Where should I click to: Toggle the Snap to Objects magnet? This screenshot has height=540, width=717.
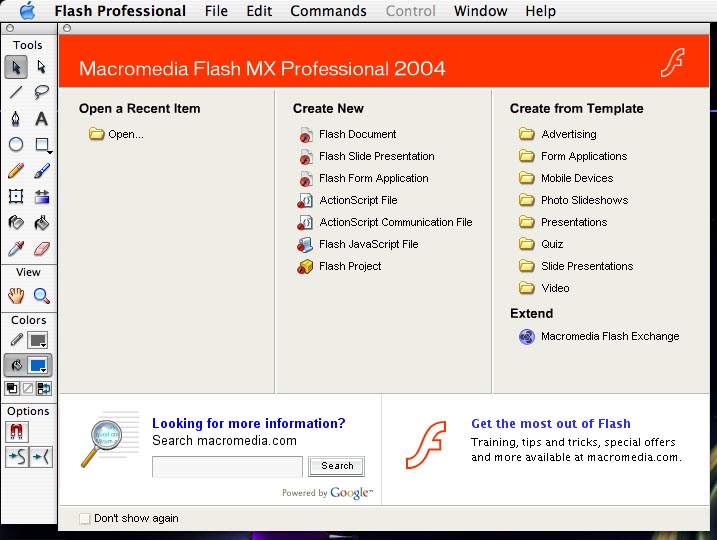pyautogui.click(x=16, y=432)
